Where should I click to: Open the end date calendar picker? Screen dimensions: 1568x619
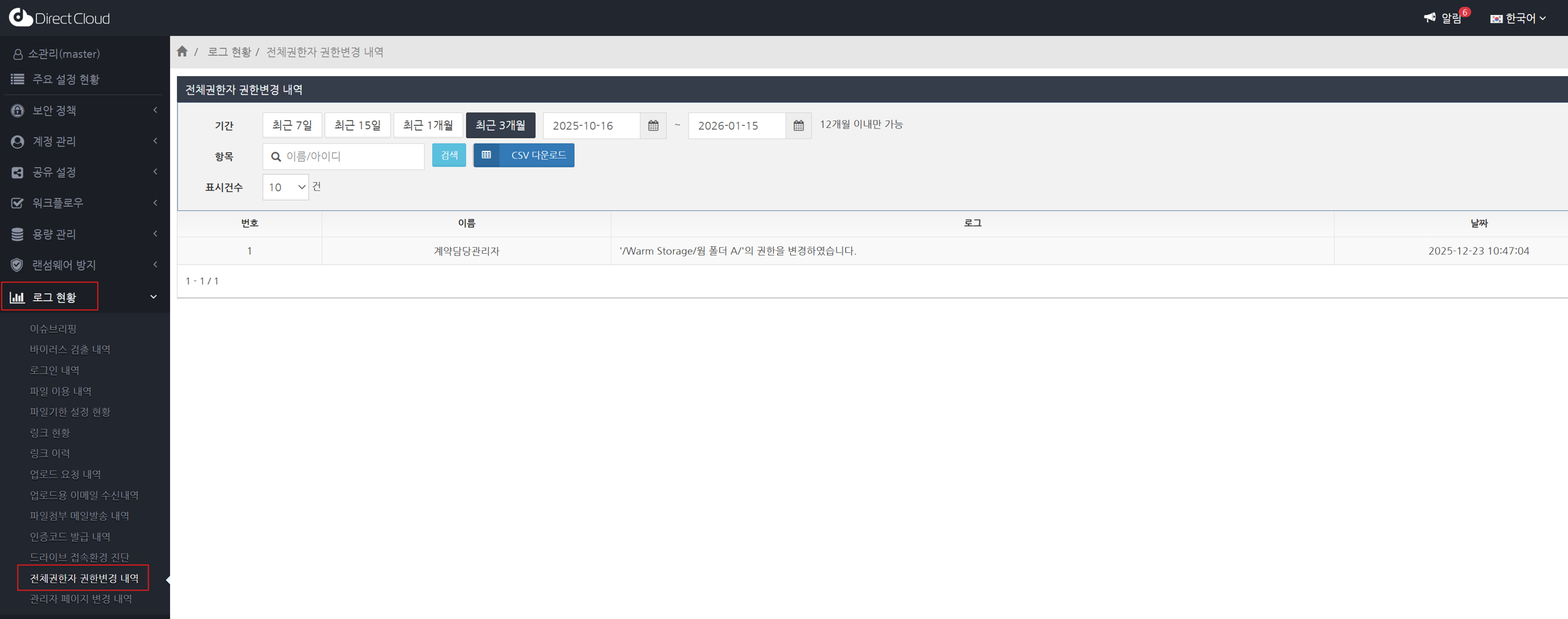coord(798,126)
